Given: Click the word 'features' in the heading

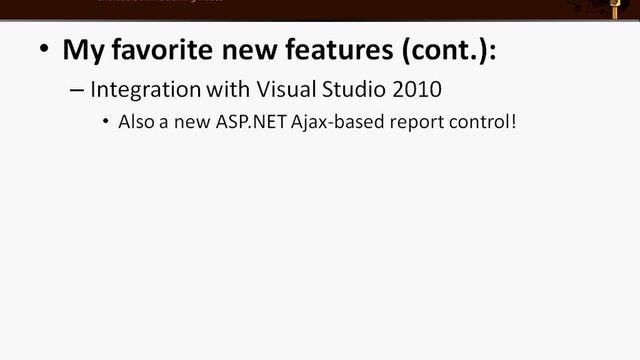Looking at the screenshot, I should [x=339, y=49].
